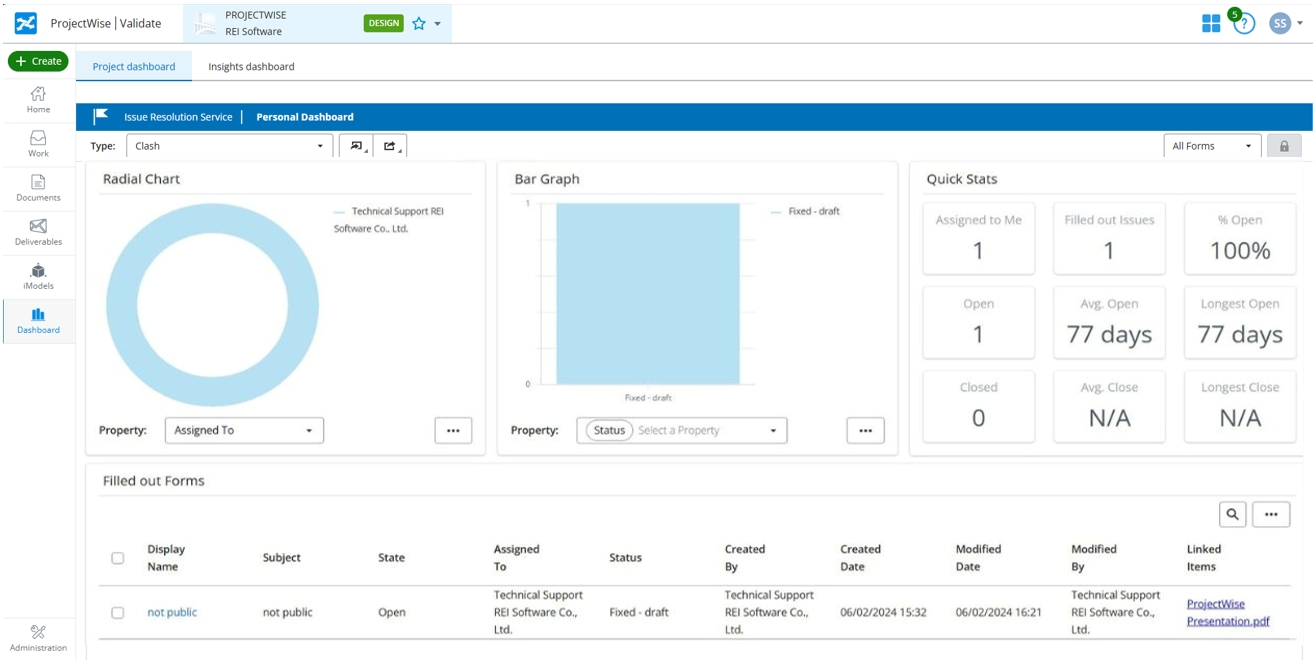This screenshot has height=661, width=1313.
Task: Open the apps grid icon
Action: (x=1211, y=23)
